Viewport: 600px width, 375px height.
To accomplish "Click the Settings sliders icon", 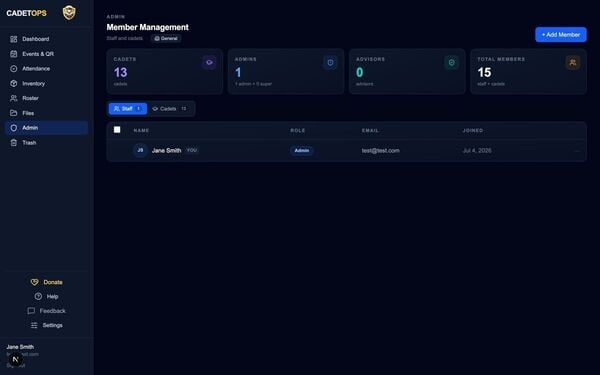I will (34, 325).
